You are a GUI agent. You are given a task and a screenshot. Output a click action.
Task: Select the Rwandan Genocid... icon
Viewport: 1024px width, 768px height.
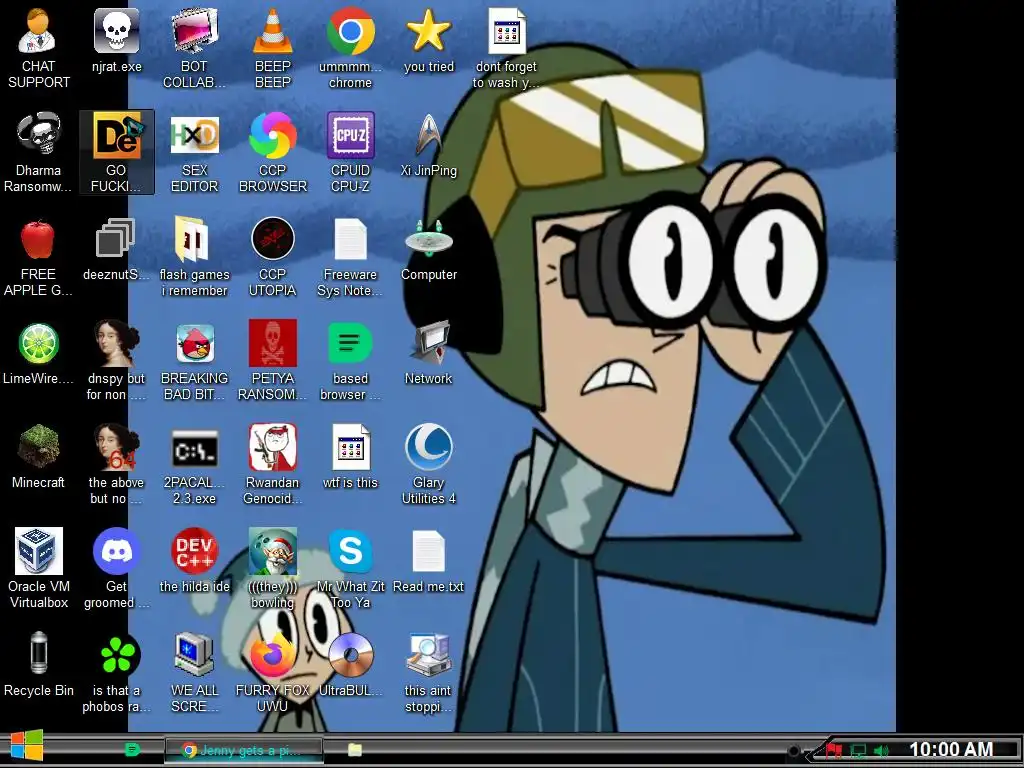pos(272,464)
